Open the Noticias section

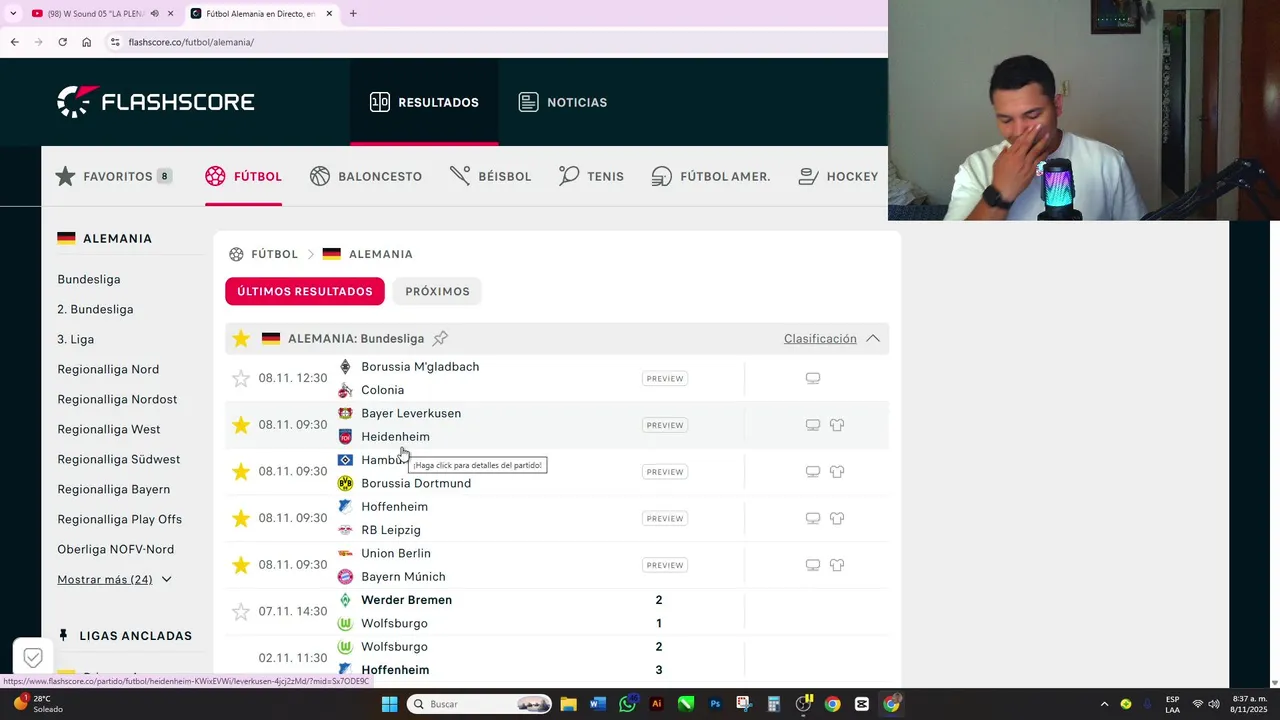pos(562,102)
